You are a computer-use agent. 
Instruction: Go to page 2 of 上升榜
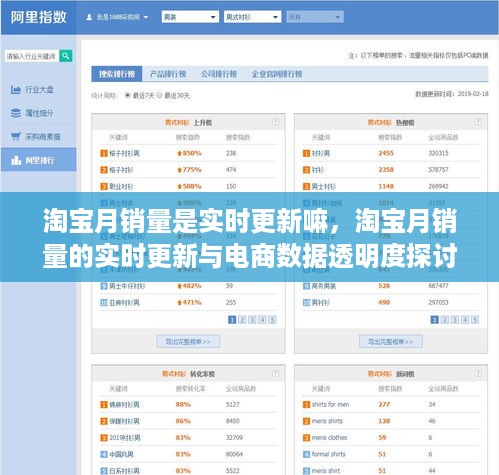pos(242,320)
